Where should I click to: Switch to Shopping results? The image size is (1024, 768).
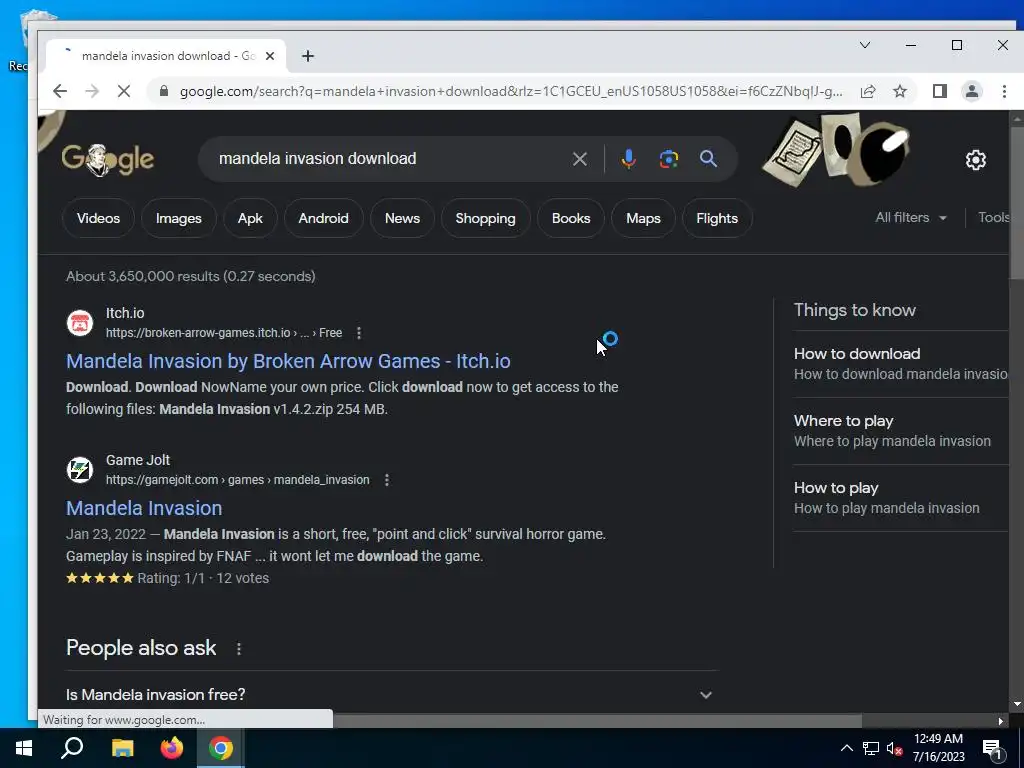tap(485, 218)
